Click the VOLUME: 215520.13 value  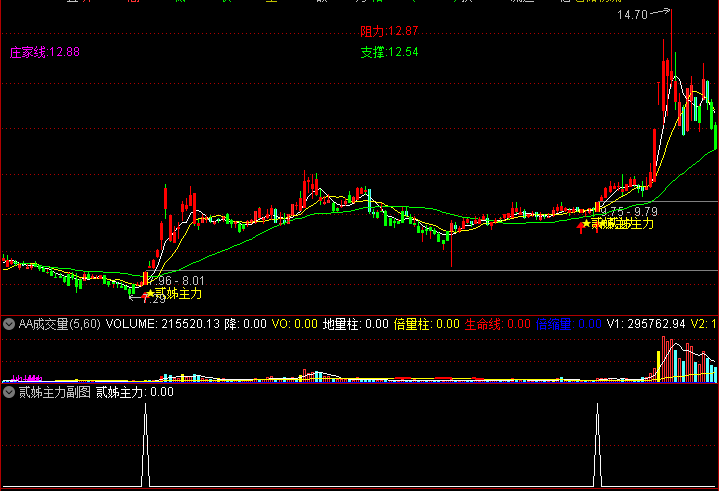point(163,324)
